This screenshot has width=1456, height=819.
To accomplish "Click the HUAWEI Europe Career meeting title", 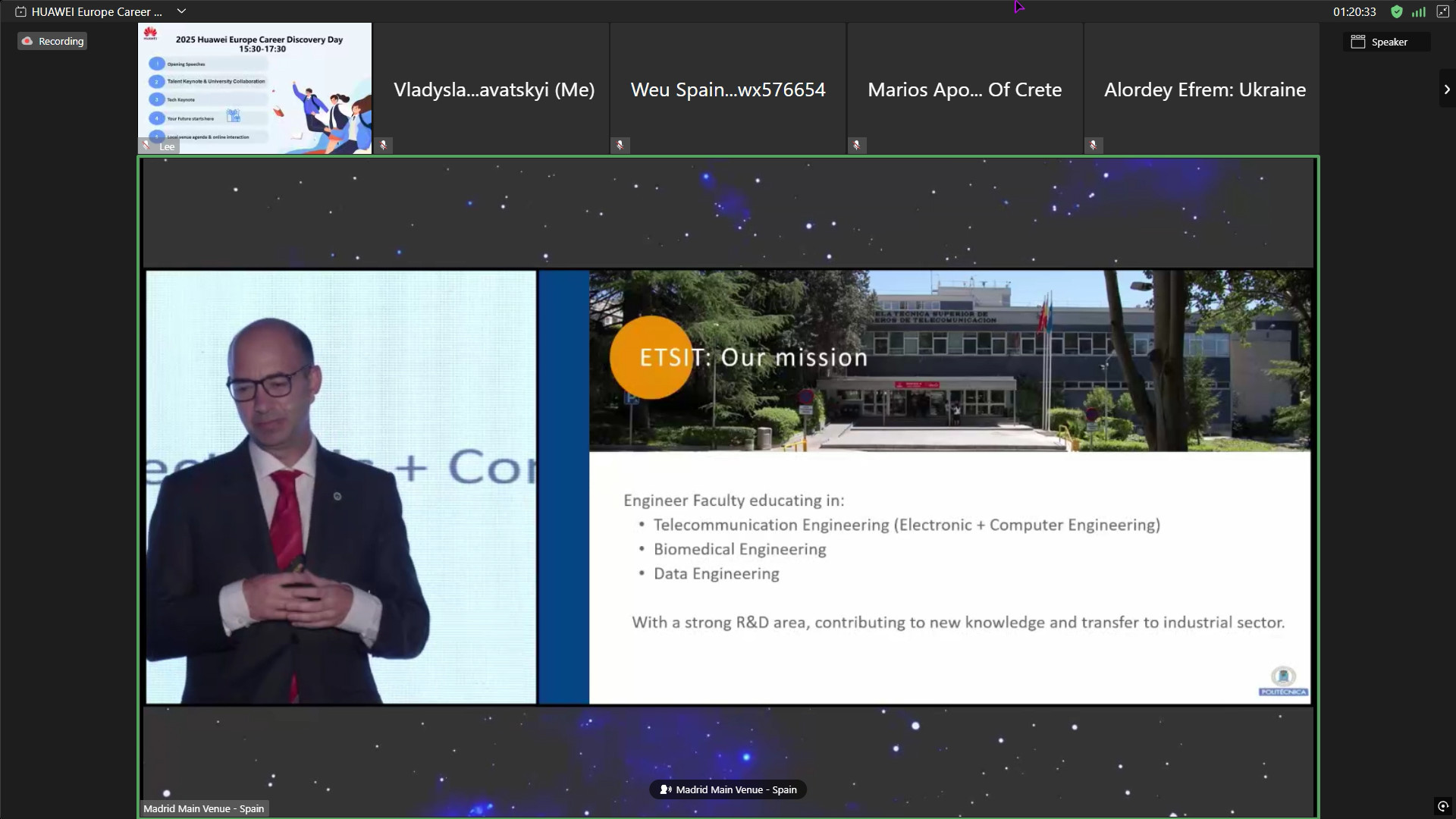I will 97,11.
